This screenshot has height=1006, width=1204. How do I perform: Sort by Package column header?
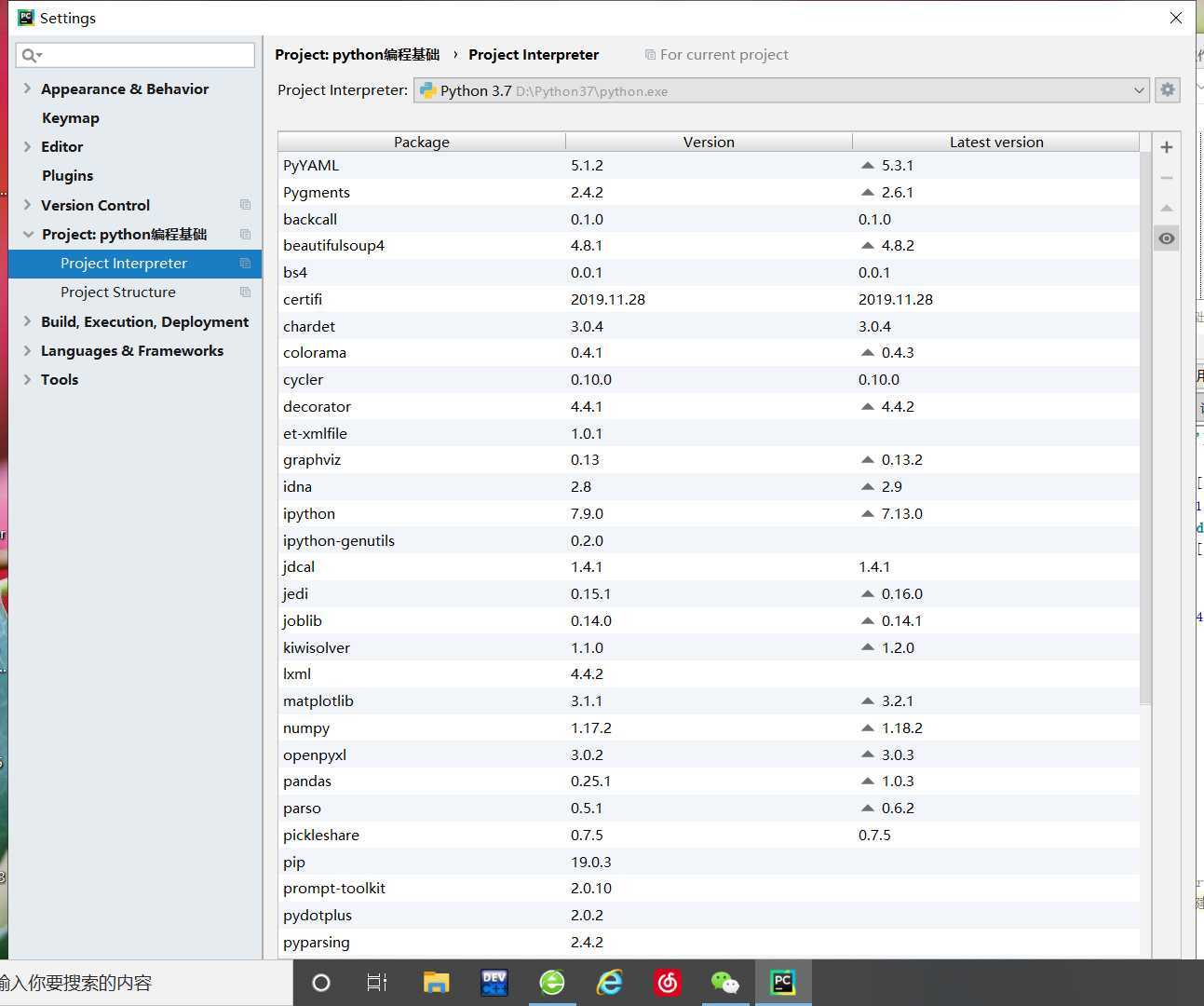tap(422, 142)
